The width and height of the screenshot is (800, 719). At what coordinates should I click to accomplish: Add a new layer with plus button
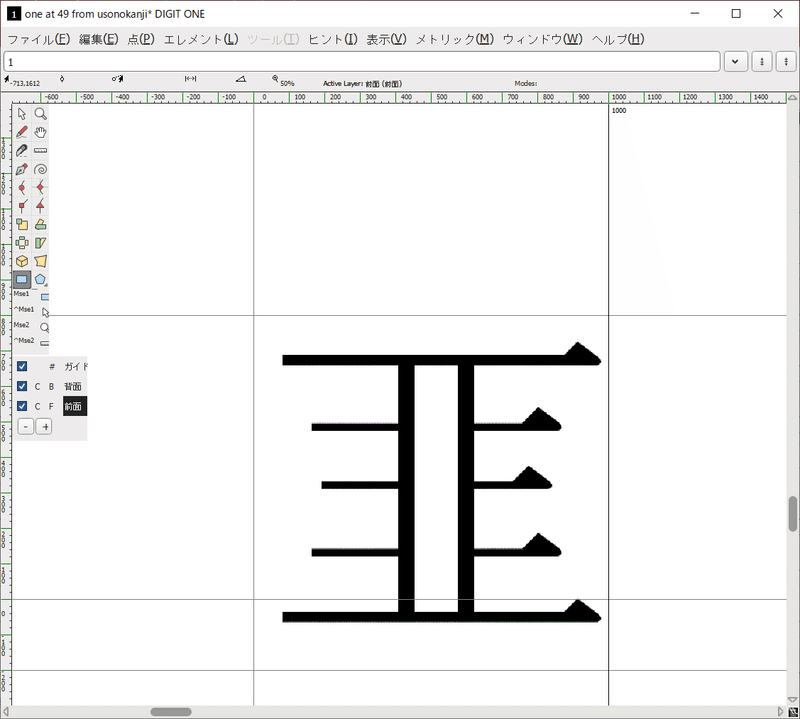click(x=44, y=427)
